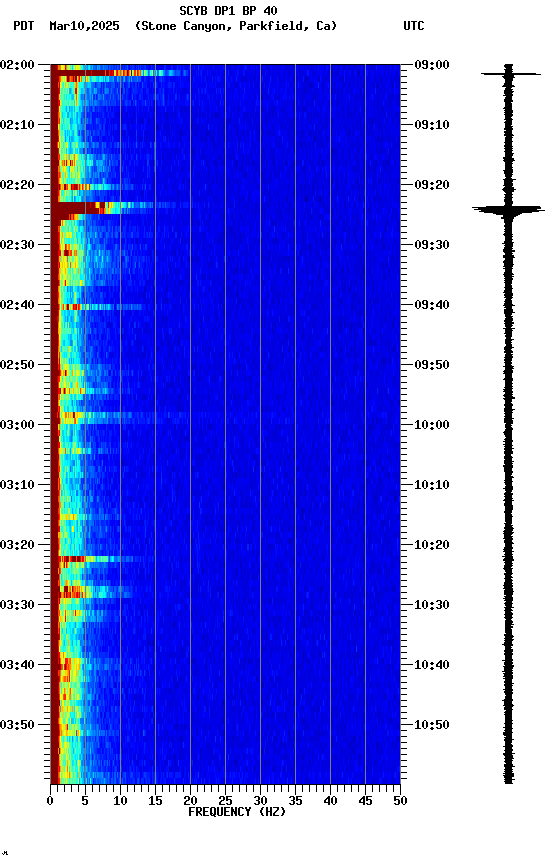552x864 pixels.
Task: Click the '03:20' PDT time label
Action: click(x=17, y=545)
